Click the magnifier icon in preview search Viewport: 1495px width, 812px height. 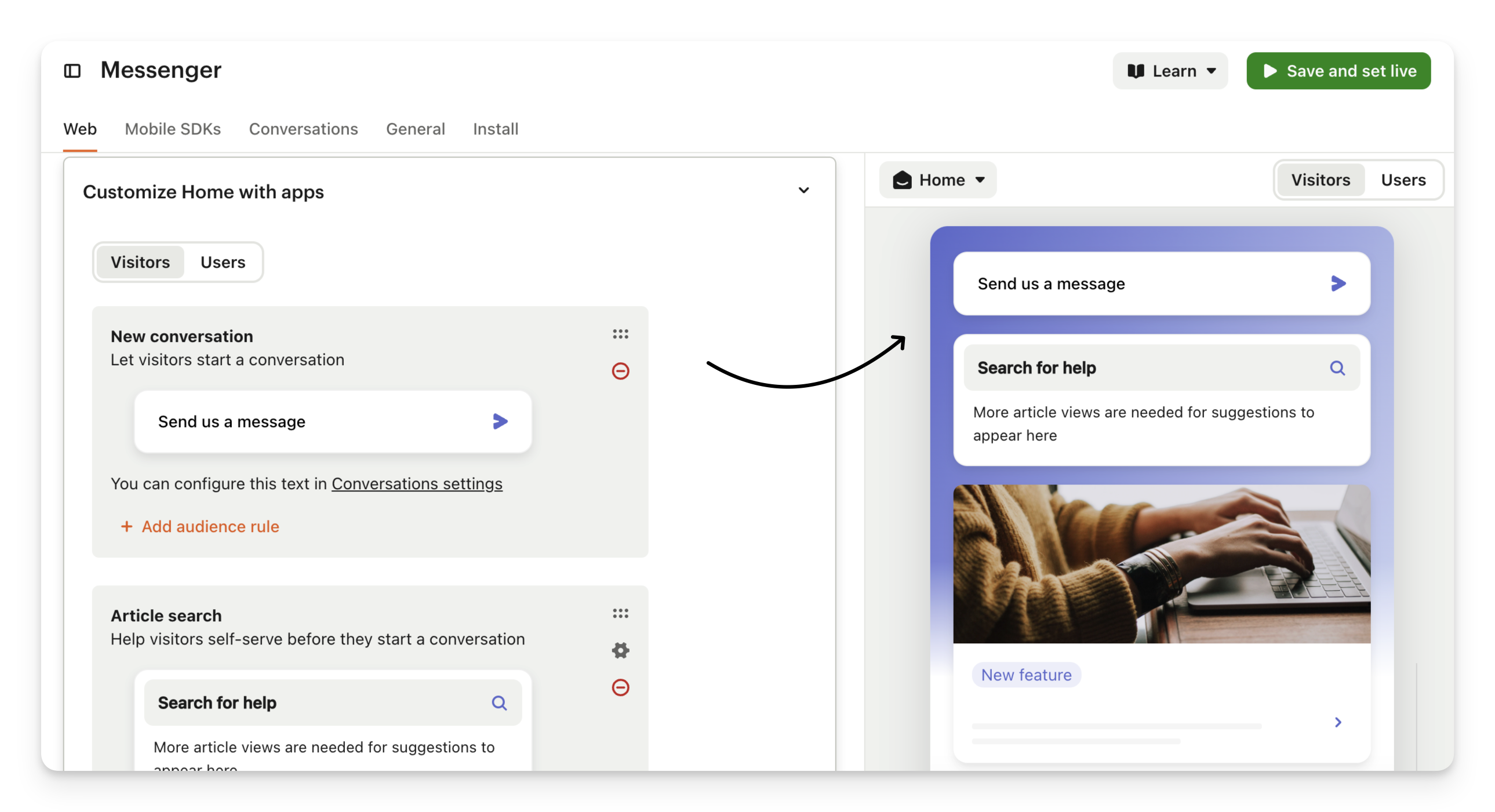[x=1337, y=368]
